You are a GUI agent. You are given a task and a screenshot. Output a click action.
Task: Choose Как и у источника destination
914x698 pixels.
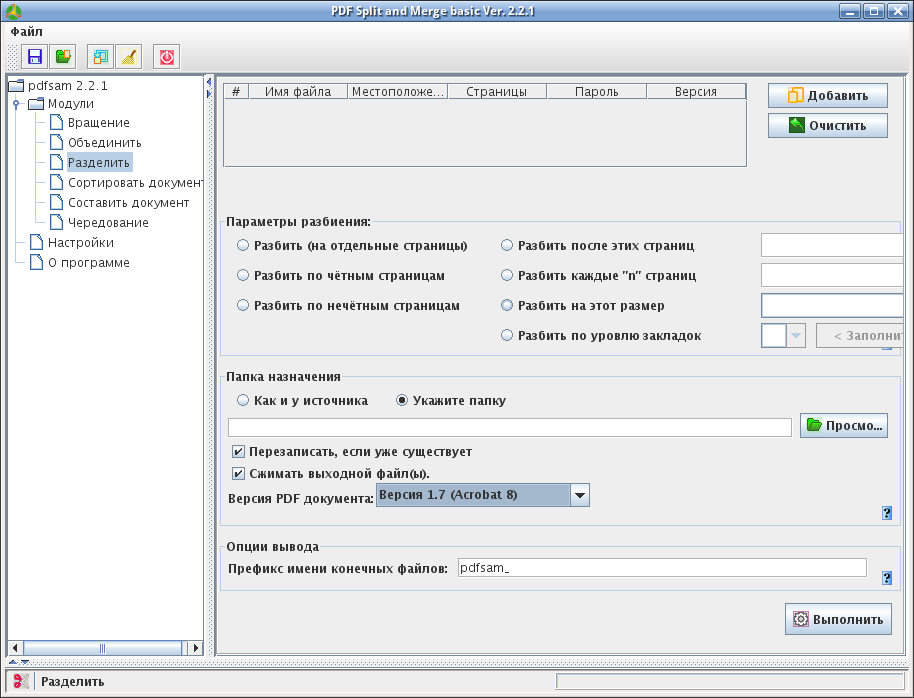point(243,401)
